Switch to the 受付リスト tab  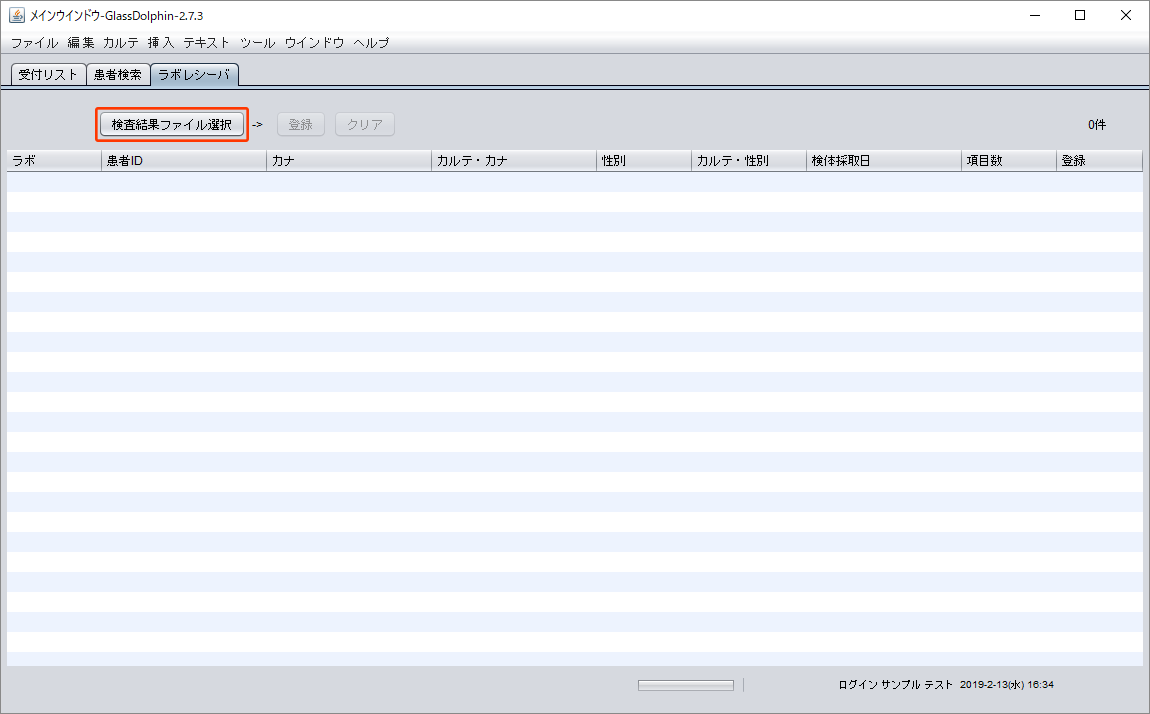click(48, 75)
